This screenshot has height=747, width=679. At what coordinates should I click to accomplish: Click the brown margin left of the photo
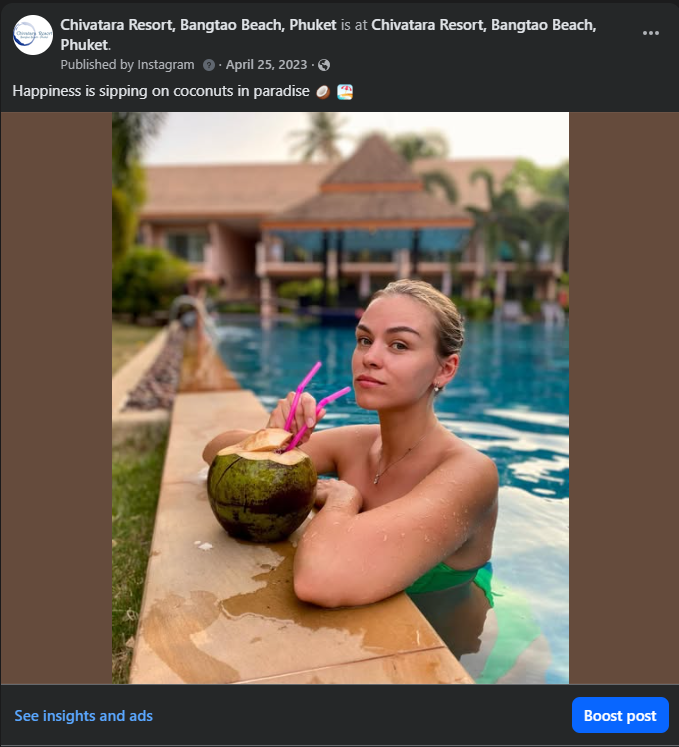point(56,398)
